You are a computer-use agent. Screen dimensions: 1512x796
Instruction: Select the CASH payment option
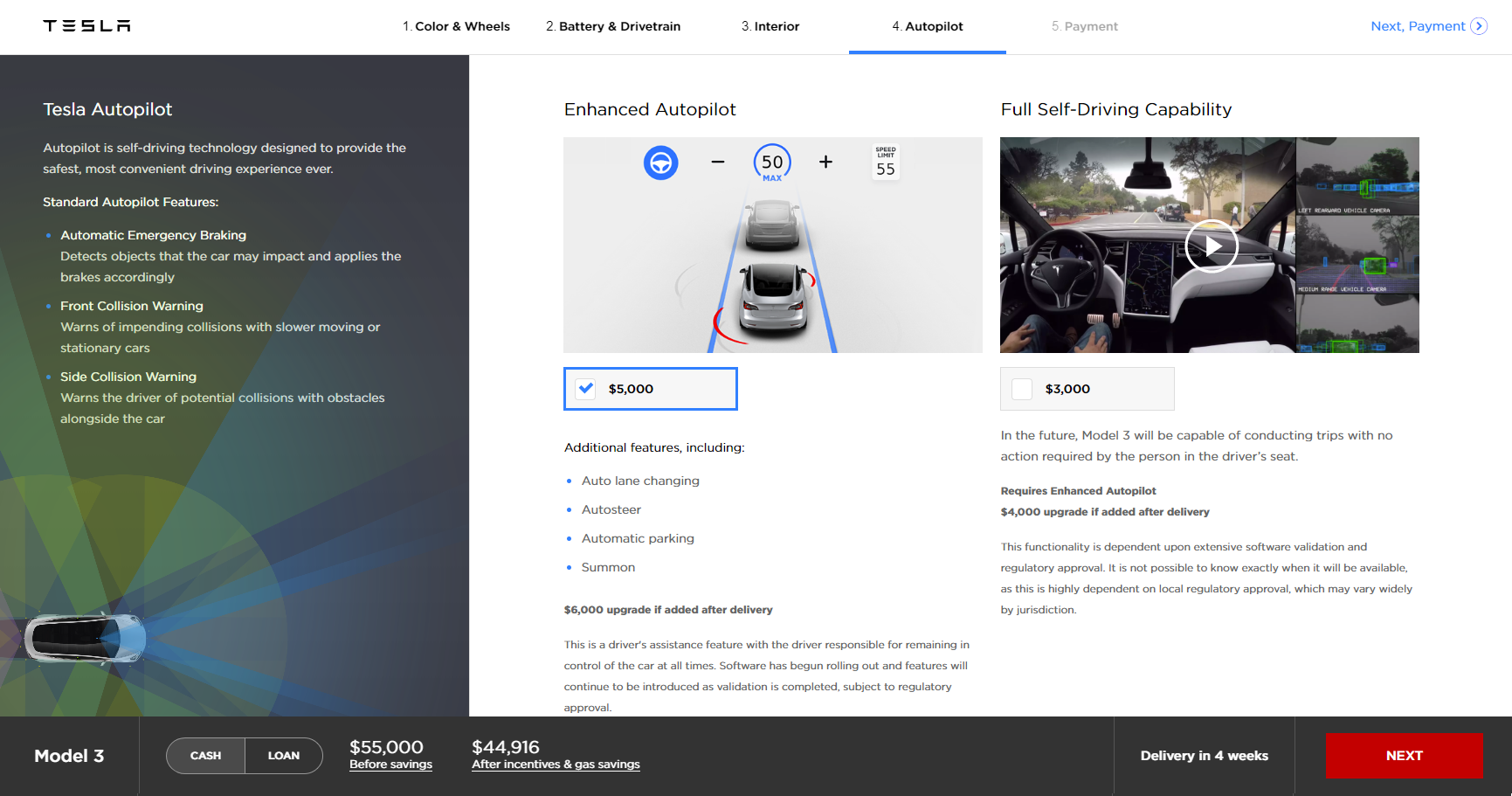[x=205, y=756]
